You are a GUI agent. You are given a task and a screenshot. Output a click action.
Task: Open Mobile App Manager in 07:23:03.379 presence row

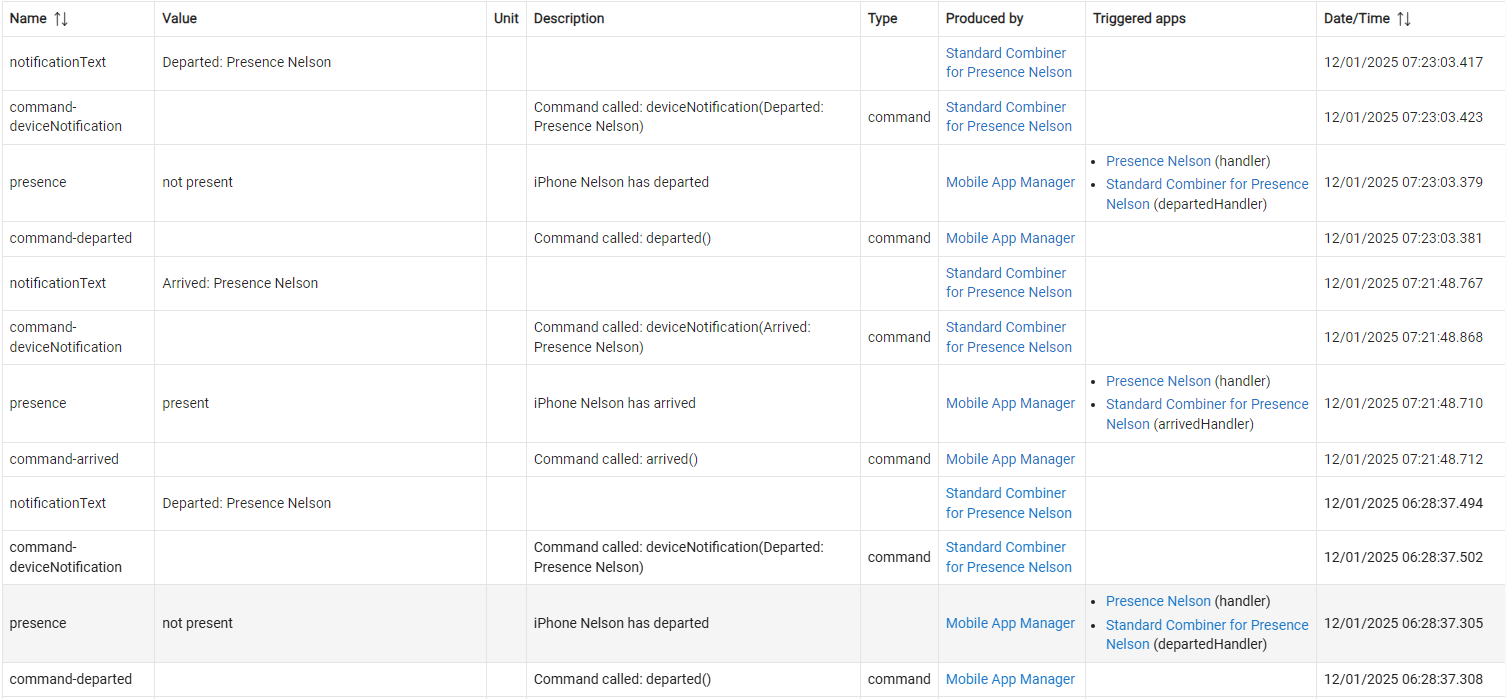coord(1010,183)
